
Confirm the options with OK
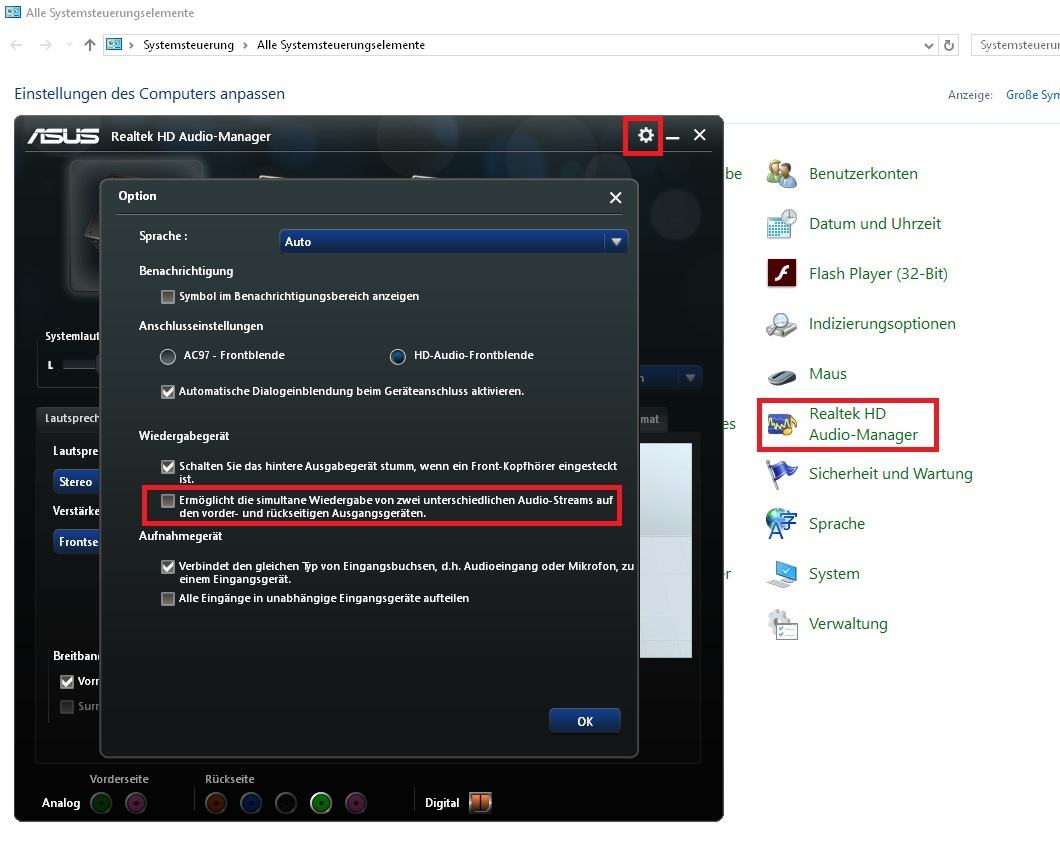click(x=585, y=721)
